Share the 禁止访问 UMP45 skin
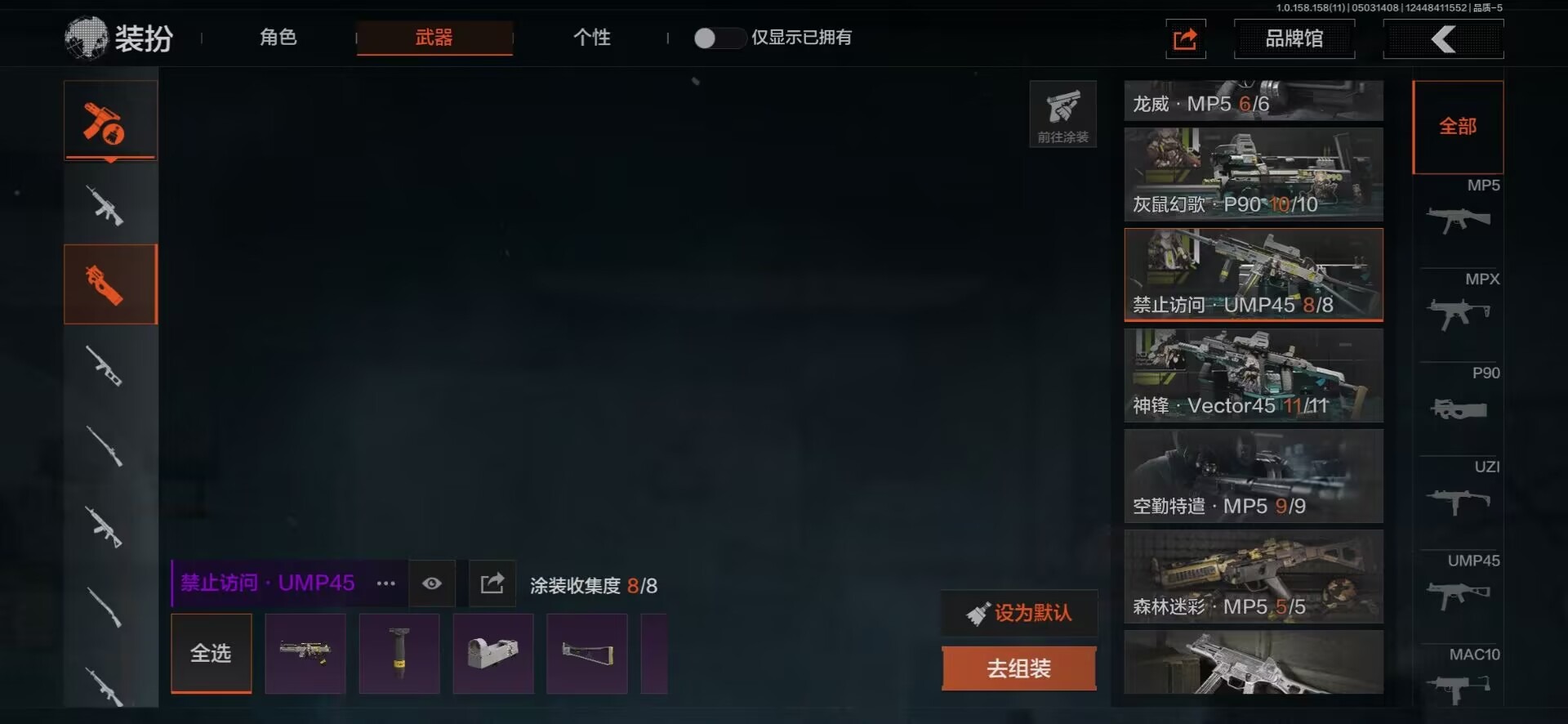Screen dimensions: 1568x724 [492, 583]
